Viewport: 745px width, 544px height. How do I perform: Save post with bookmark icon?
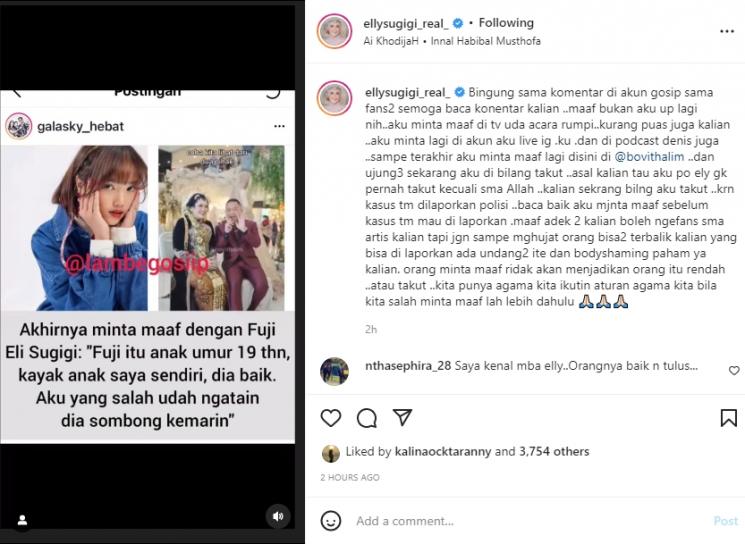coord(728,418)
